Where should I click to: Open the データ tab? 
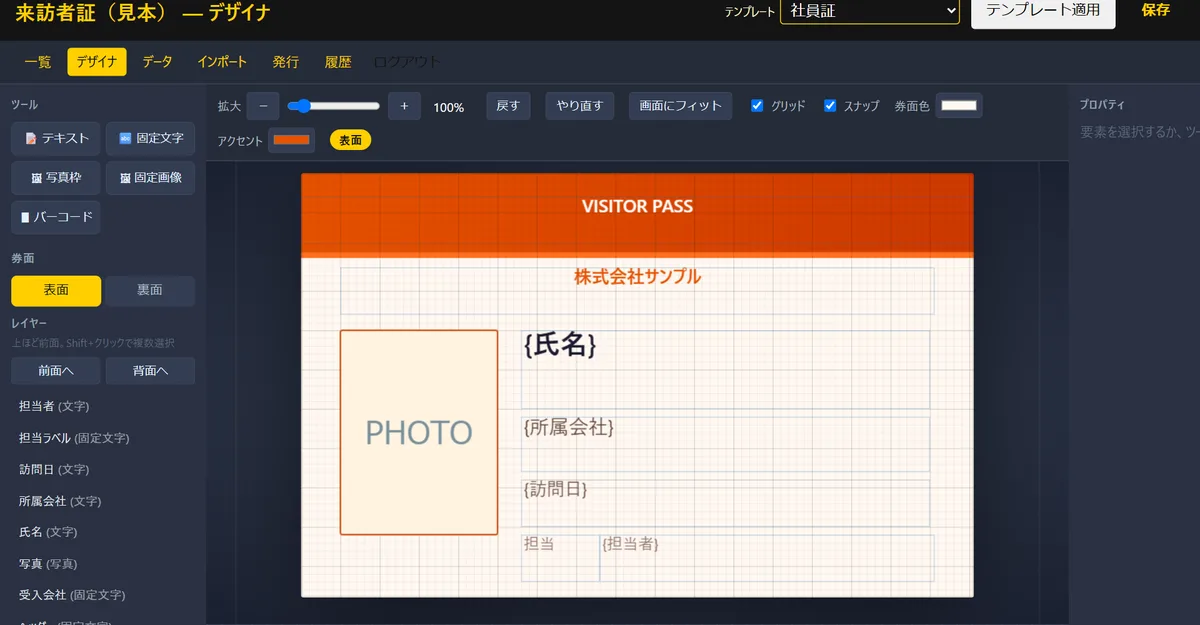point(157,62)
